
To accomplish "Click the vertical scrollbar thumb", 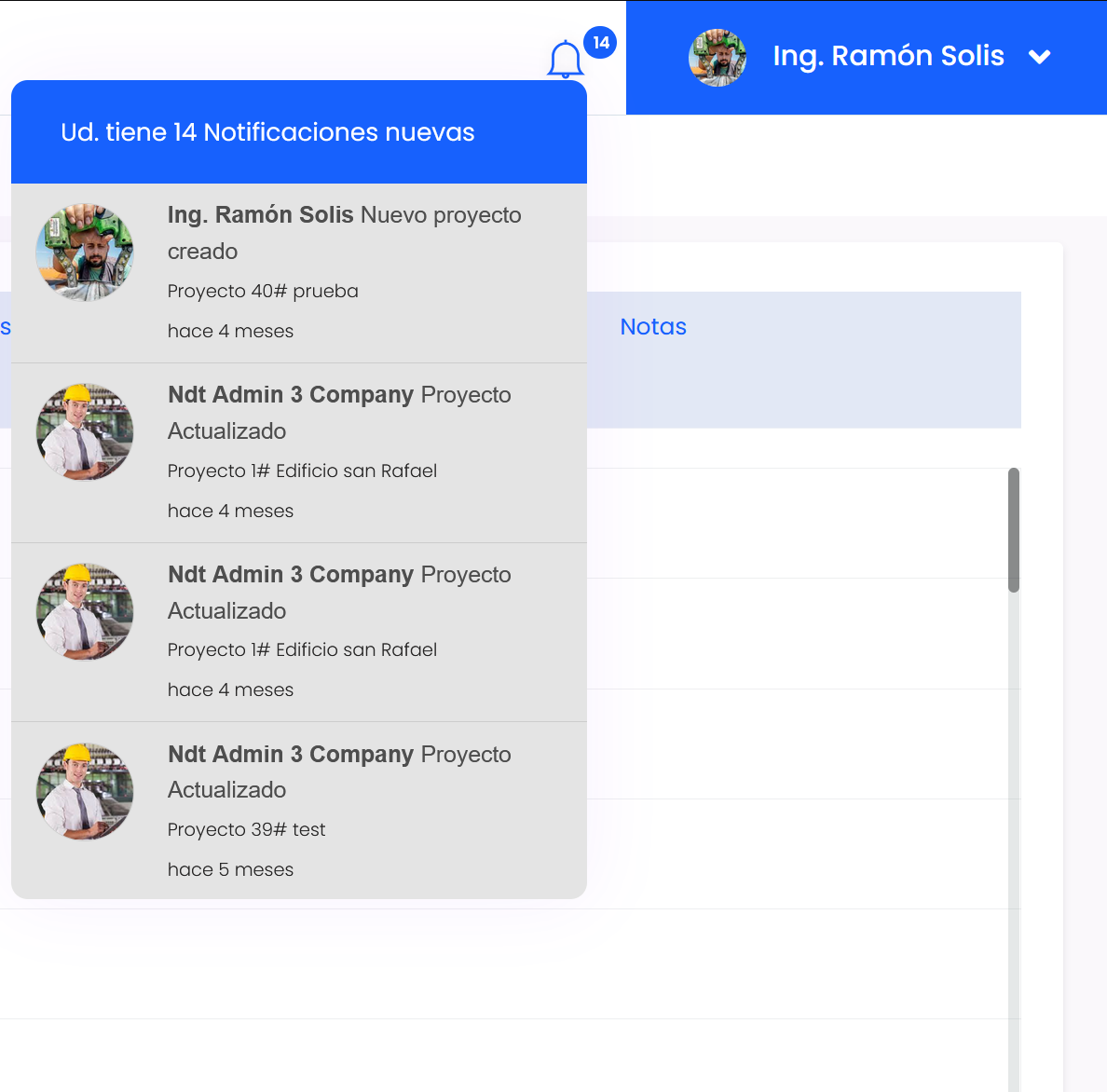I will click(1014, 529).
